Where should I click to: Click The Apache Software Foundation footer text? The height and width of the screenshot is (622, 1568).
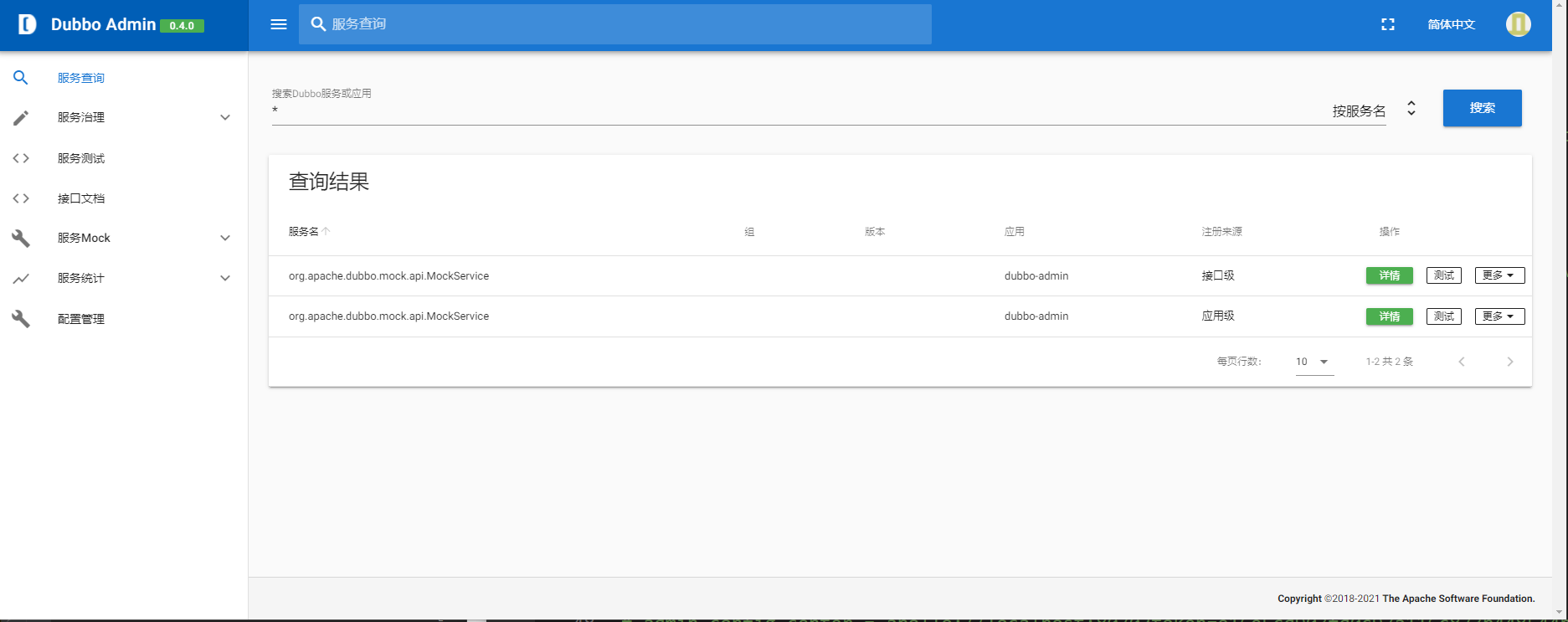pos(1458,599)
